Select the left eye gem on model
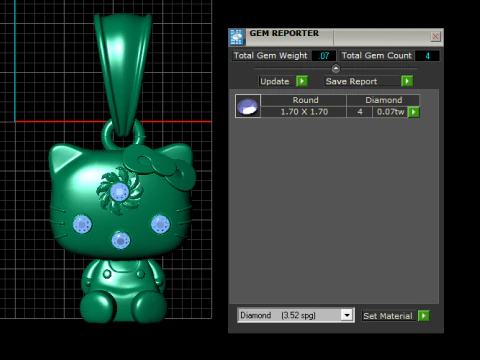 click(x=82, y=224)
